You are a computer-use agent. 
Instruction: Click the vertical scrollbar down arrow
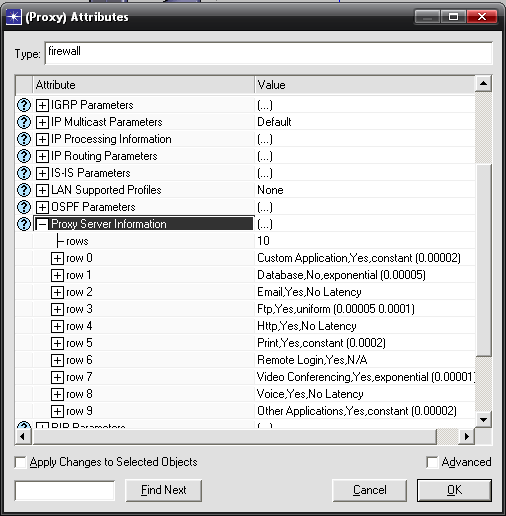coord(483,419)
